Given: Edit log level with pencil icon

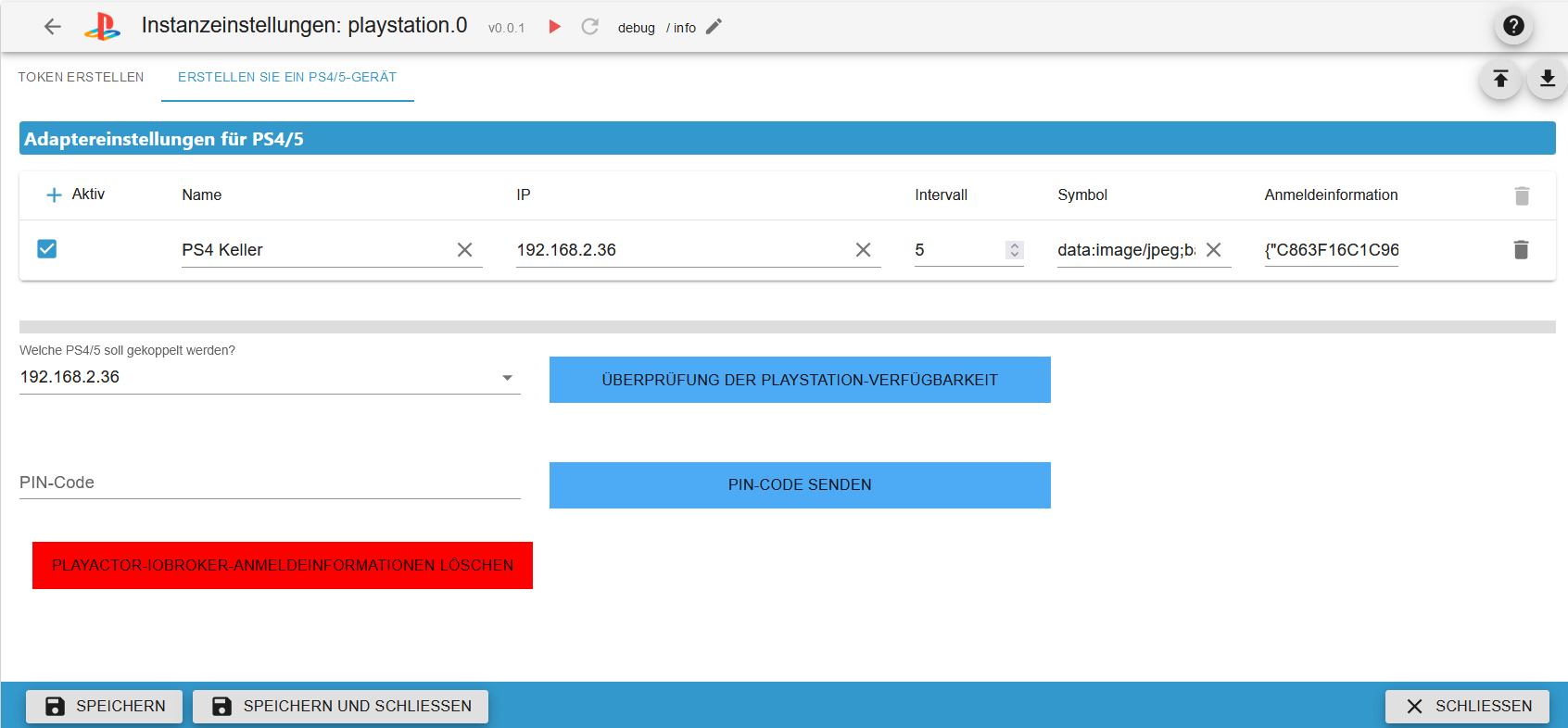Looking at the screenshot, I should (714, 27).
